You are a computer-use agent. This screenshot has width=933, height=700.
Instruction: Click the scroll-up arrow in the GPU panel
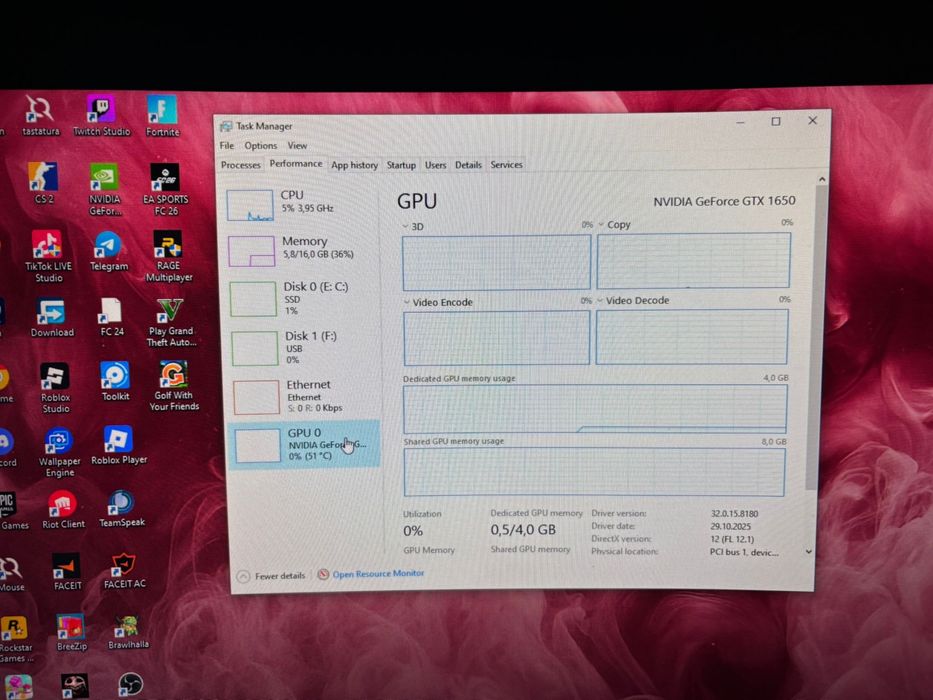[822, 179]
